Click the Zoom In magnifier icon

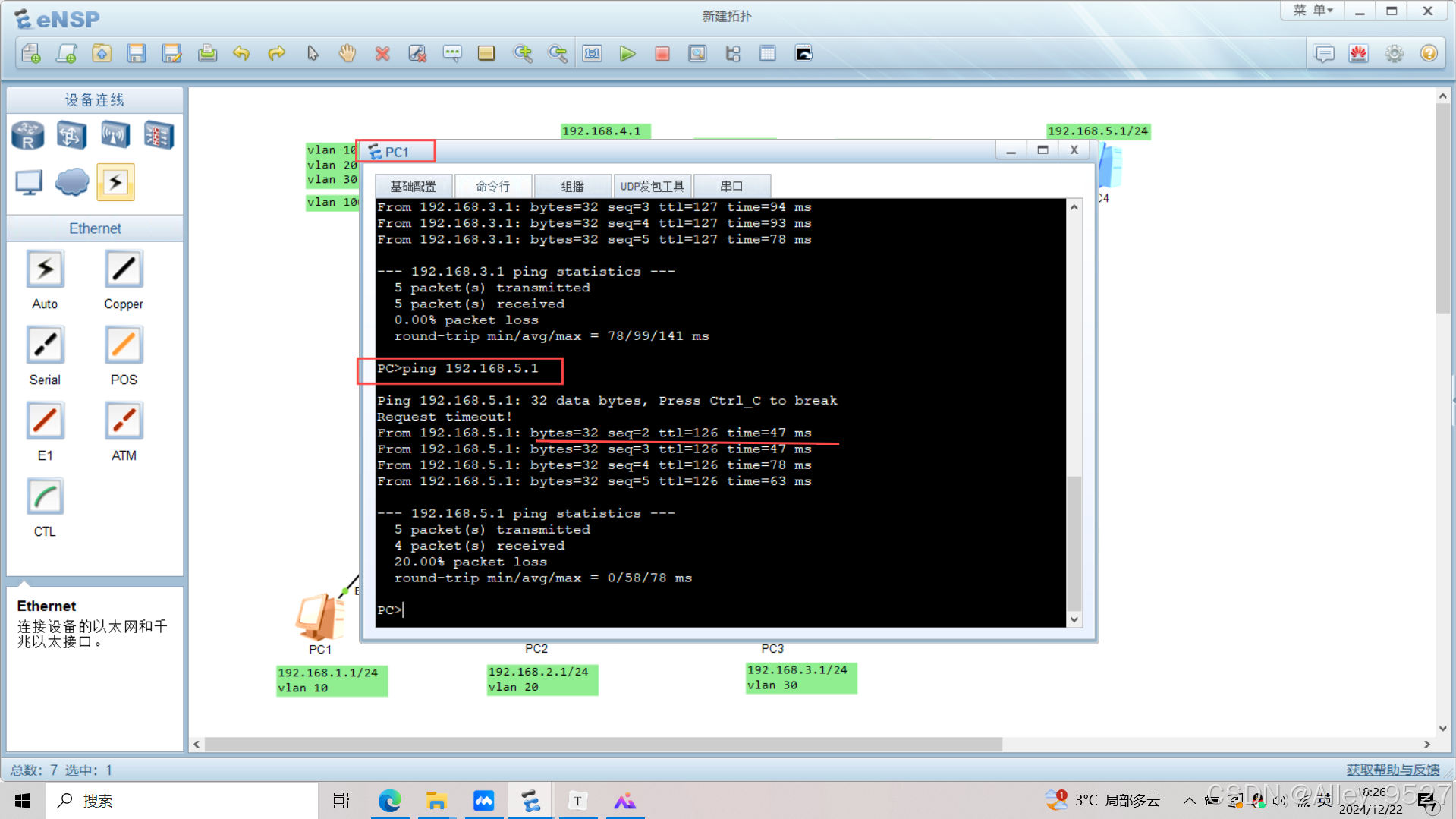pyautogui.click(x=523, y=53)
